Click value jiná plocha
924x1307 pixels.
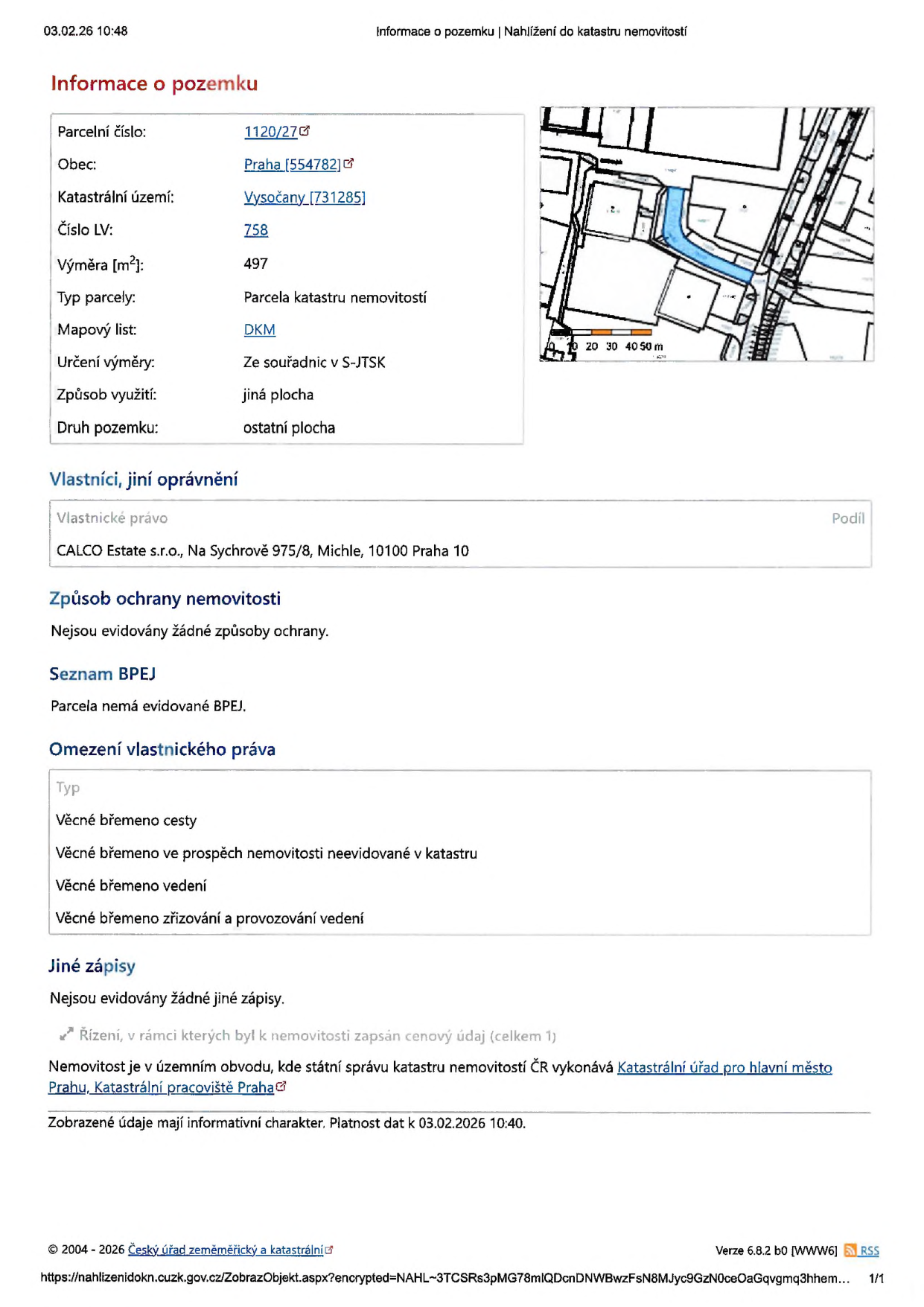[278, 395]
